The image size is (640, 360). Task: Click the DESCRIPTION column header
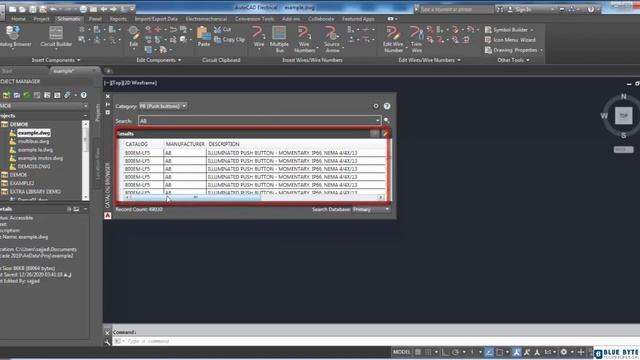coord(296,144)
